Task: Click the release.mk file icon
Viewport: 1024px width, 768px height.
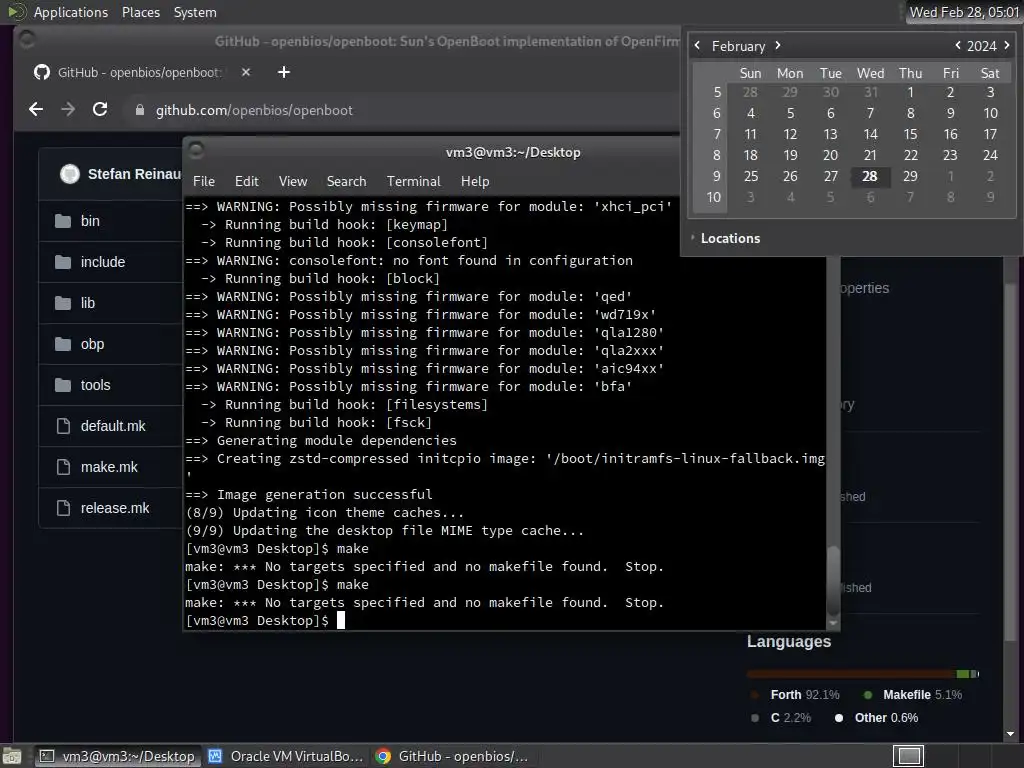Action: (x=63, y=508)
